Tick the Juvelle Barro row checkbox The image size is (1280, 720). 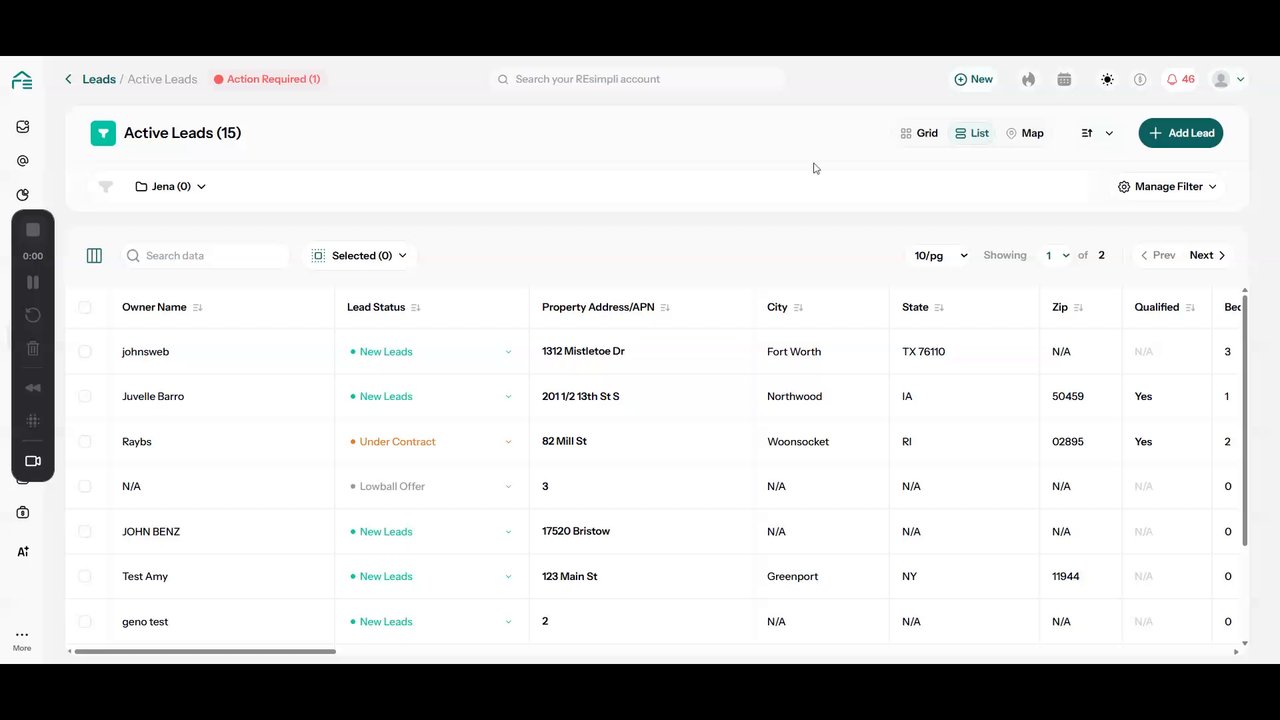click(x=85, y=397)
